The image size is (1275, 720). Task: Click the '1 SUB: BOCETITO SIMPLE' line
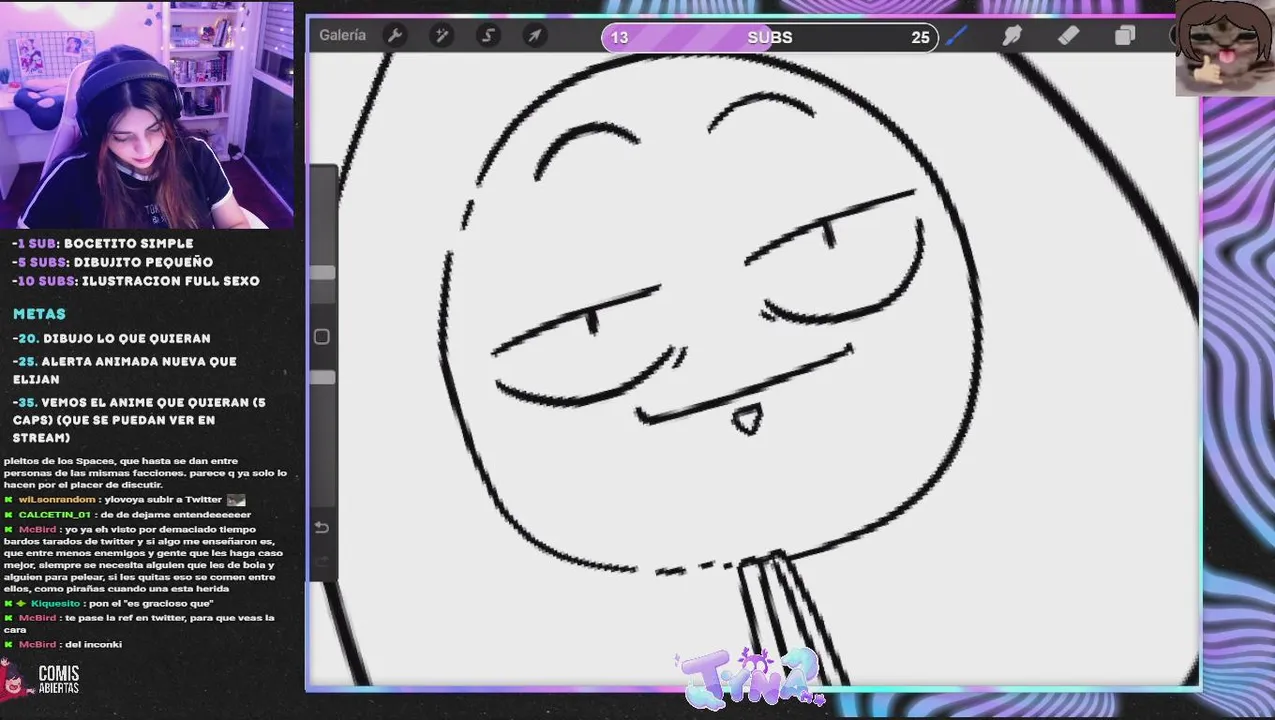103,243
